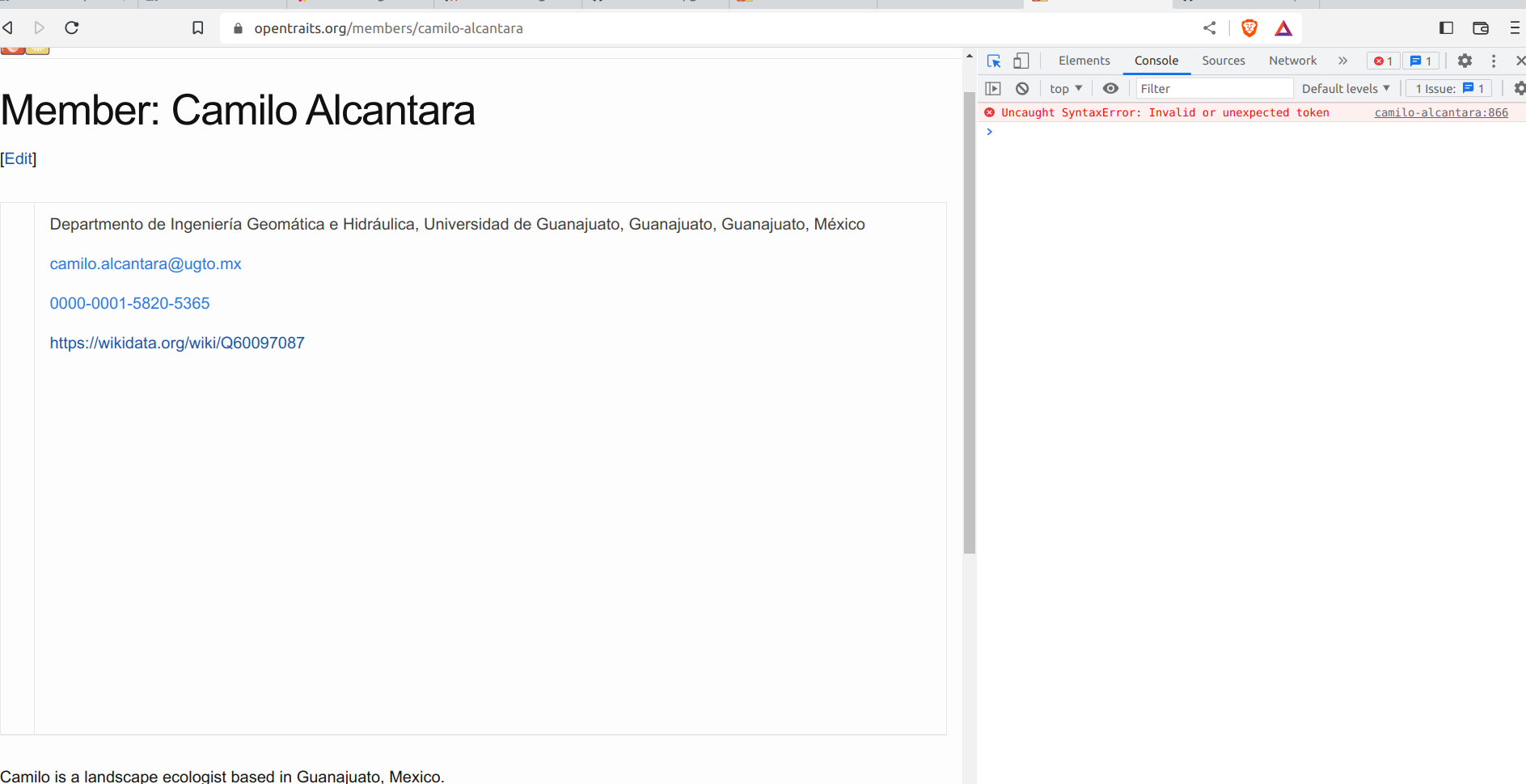Switch to the Elements tab
Screen dimensions: 1526x784
pos(1084,61)
